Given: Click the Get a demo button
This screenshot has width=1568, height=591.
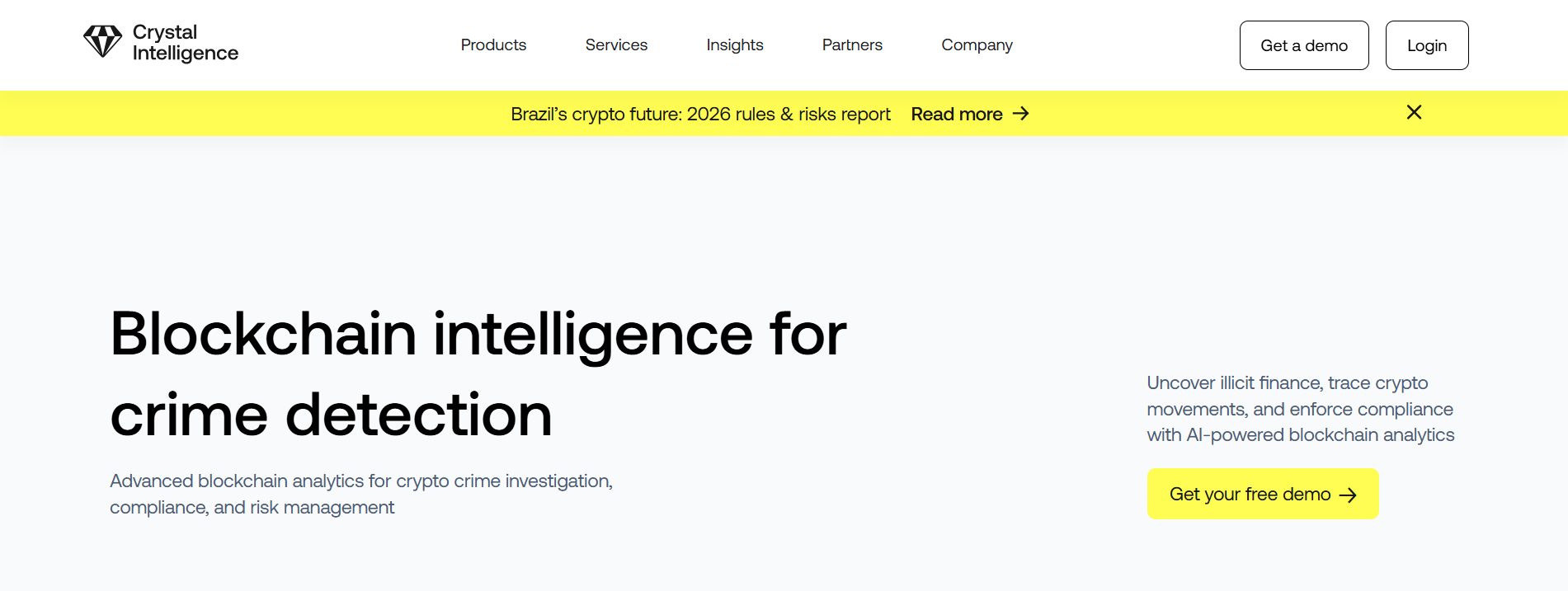Looking at the screenshot, I should (1303, 45).
